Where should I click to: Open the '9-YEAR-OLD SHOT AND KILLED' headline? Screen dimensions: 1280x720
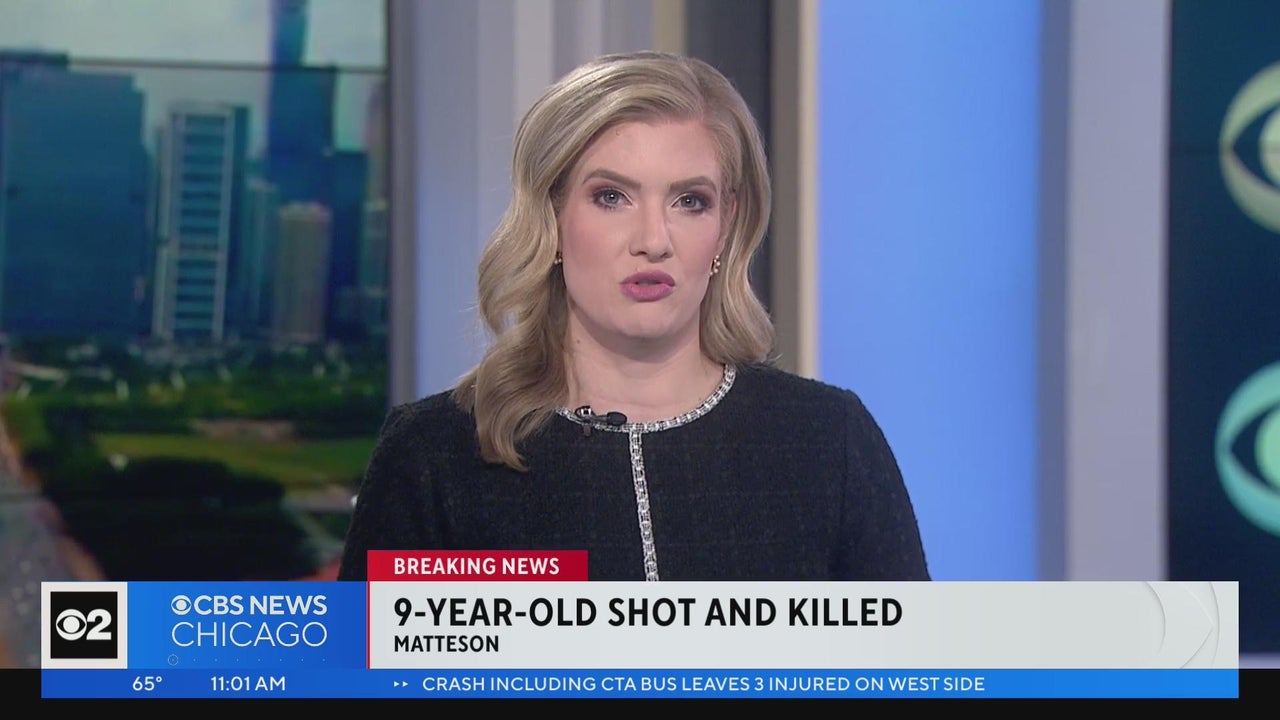click(647, 612)
